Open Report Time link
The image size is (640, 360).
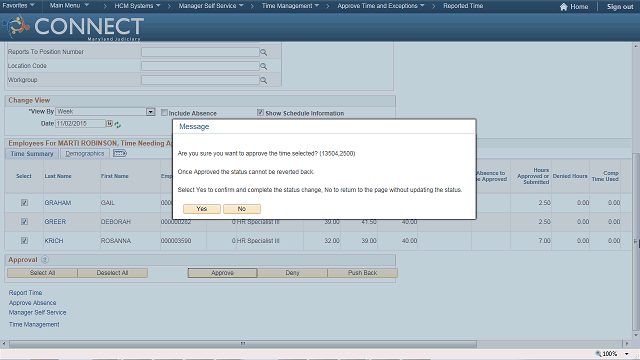[x=25, y=293]
